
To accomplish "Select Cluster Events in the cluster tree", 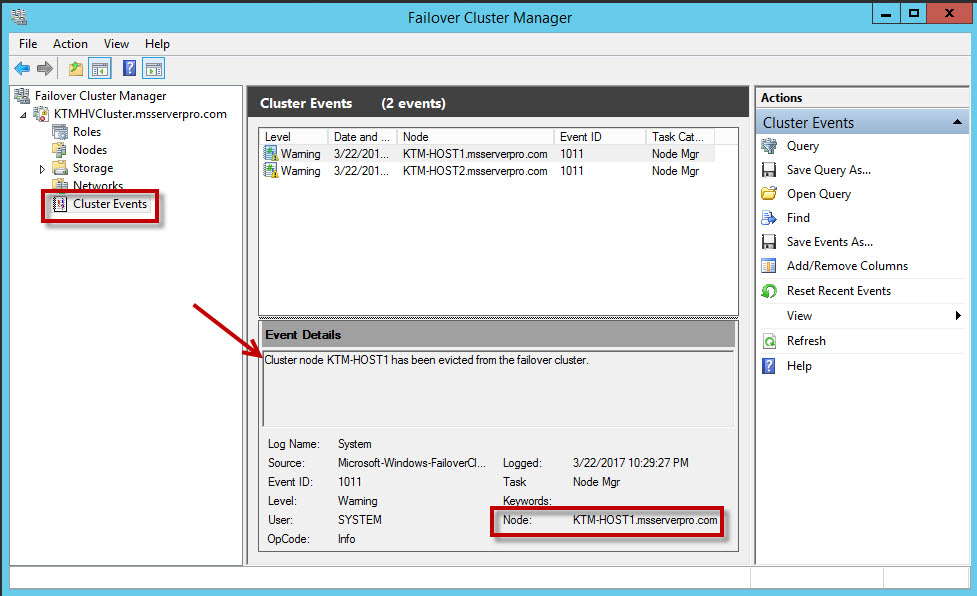I will point(110,204).
